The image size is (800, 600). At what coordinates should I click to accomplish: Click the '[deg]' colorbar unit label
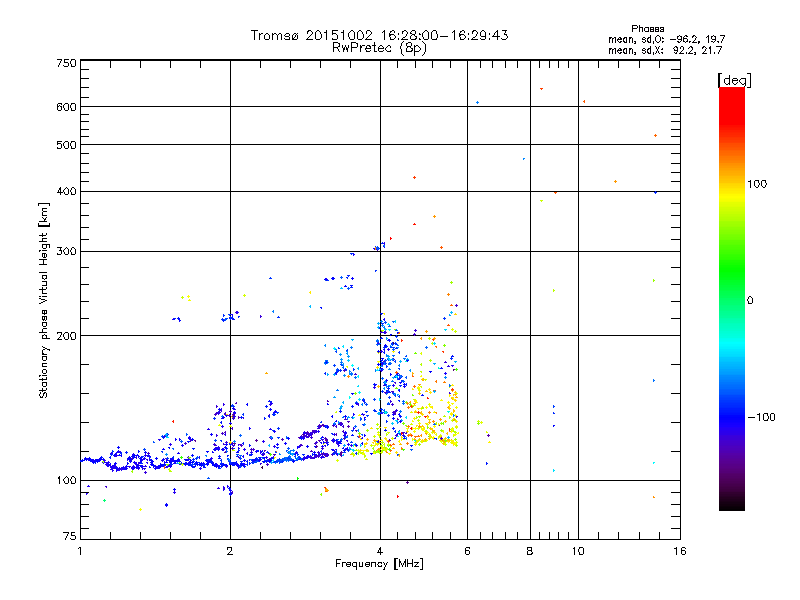[x=734, y=80]
